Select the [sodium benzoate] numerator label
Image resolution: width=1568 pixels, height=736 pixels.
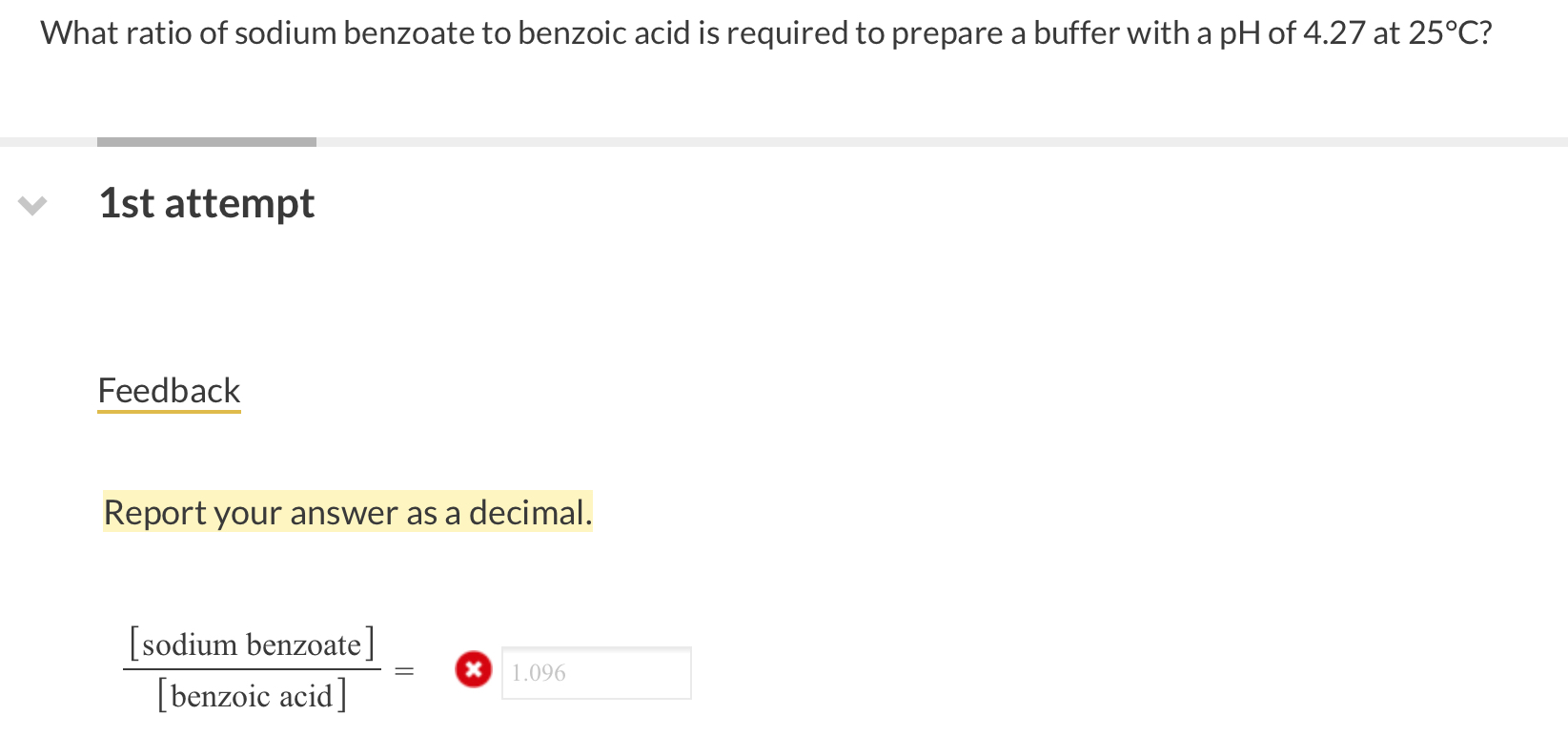click(251, 644)
